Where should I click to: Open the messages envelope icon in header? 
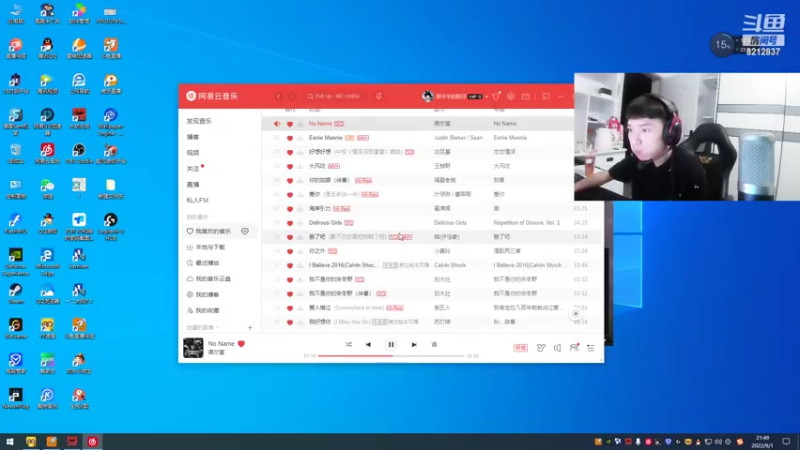526,96
